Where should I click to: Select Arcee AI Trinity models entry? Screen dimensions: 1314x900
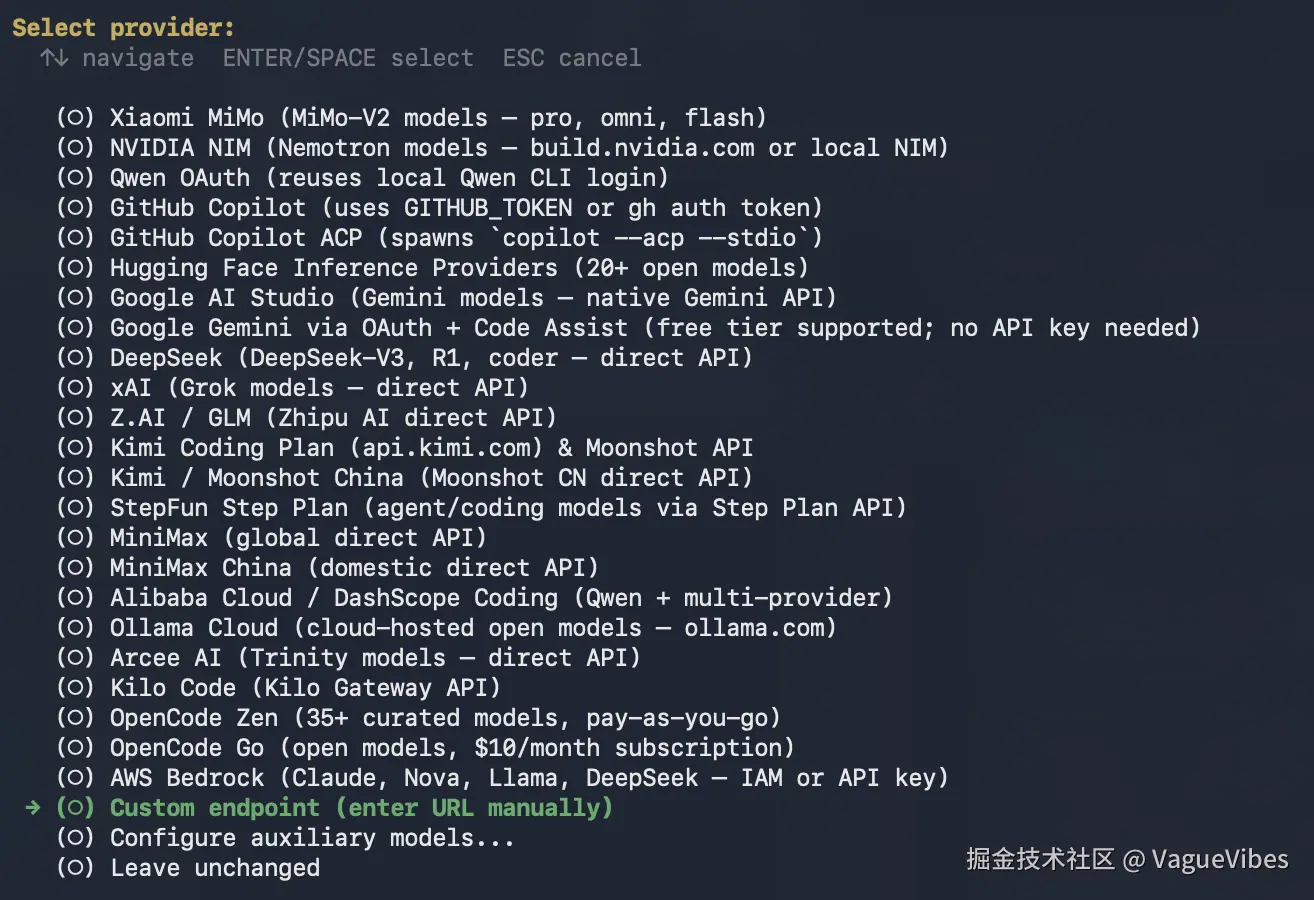coord(374,658)
